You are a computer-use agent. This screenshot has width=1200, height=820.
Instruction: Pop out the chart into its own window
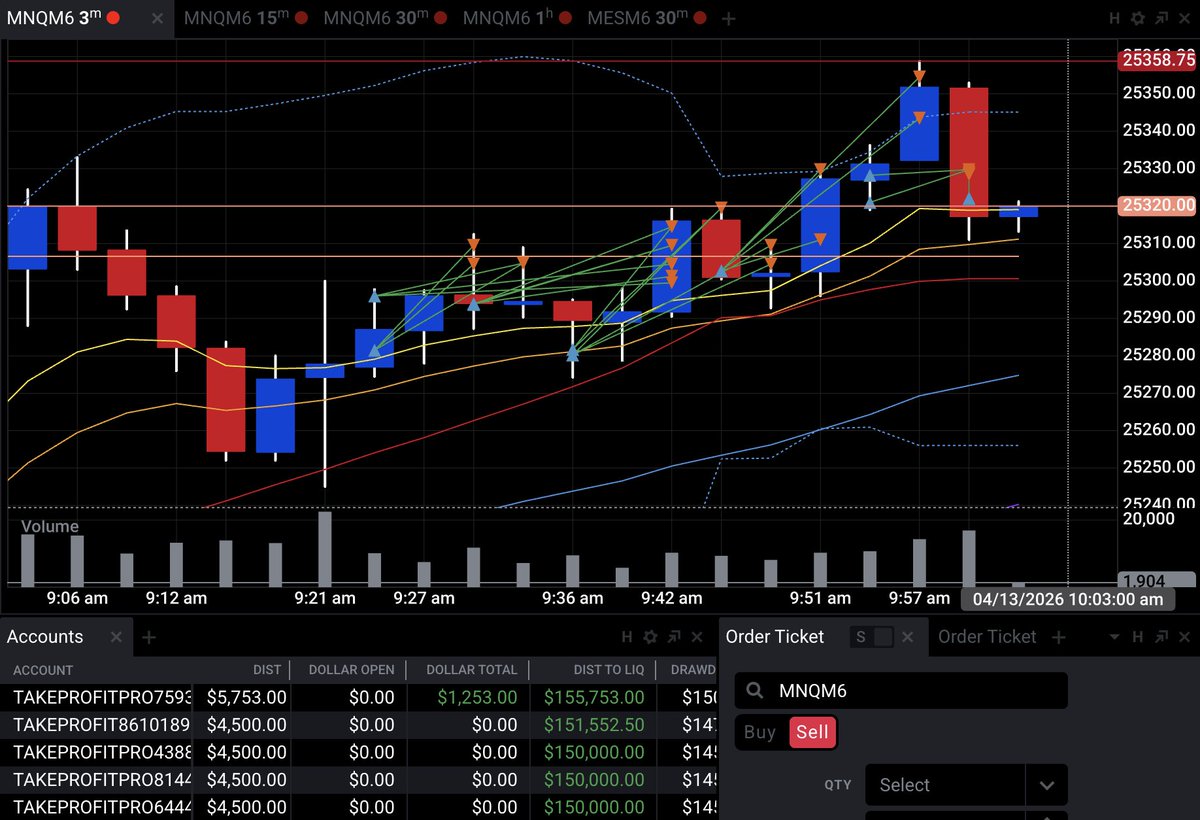[1163, 18]
